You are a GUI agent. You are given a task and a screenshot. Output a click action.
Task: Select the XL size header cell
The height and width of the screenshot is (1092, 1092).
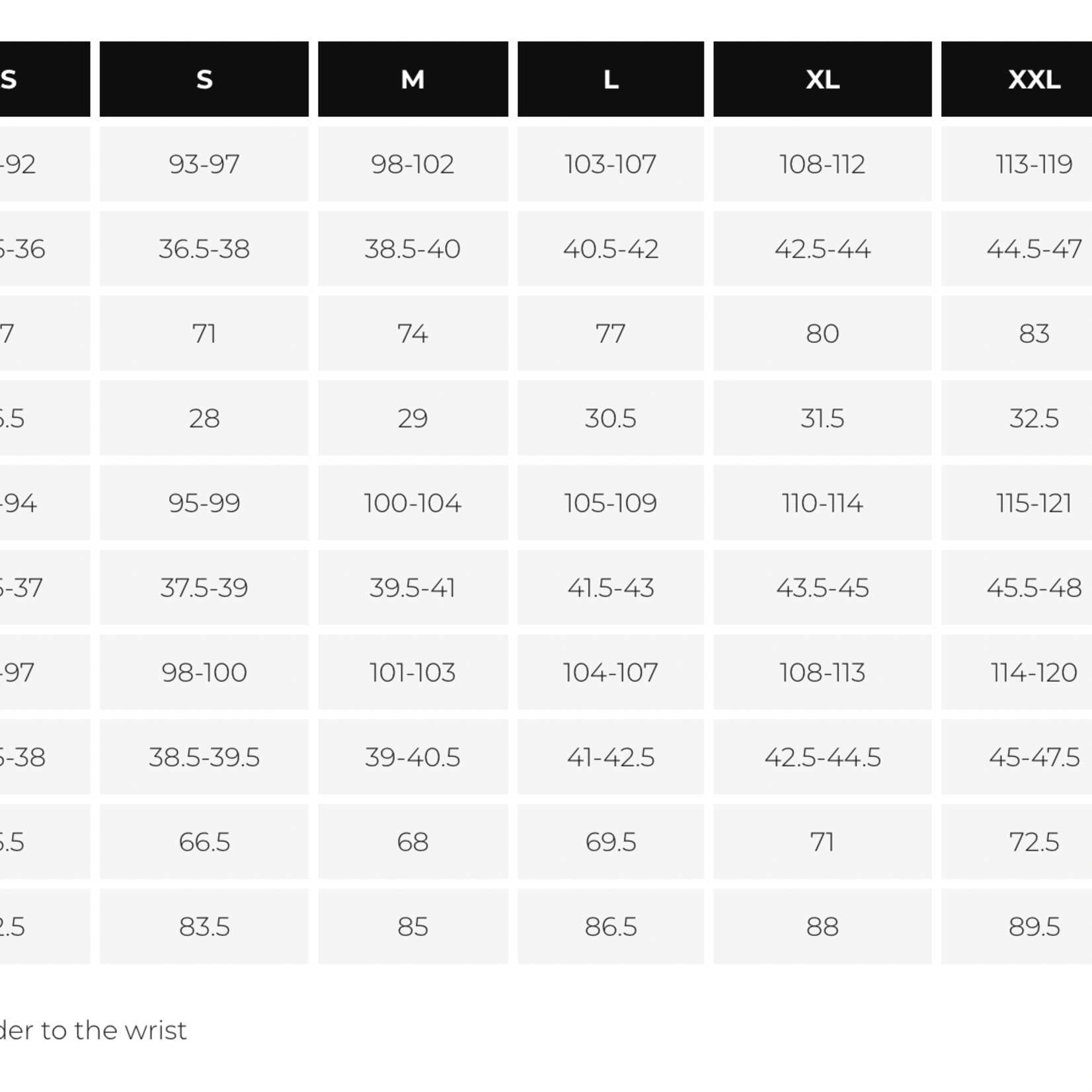point(822,79)
